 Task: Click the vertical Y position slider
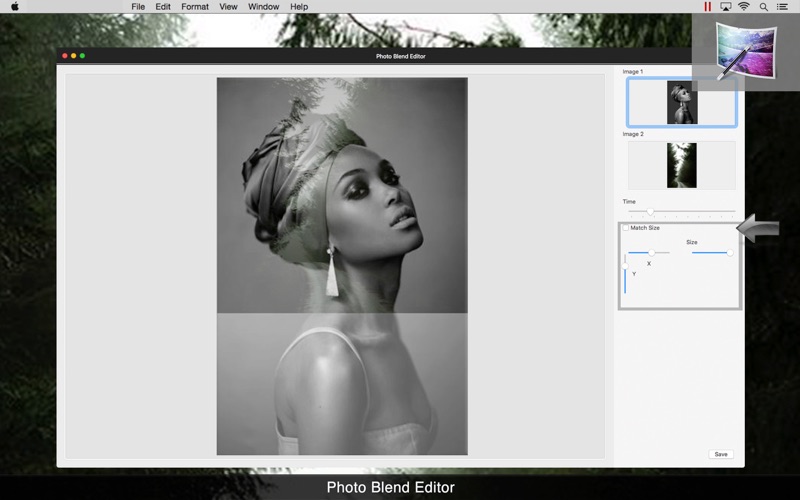point(625,274)
